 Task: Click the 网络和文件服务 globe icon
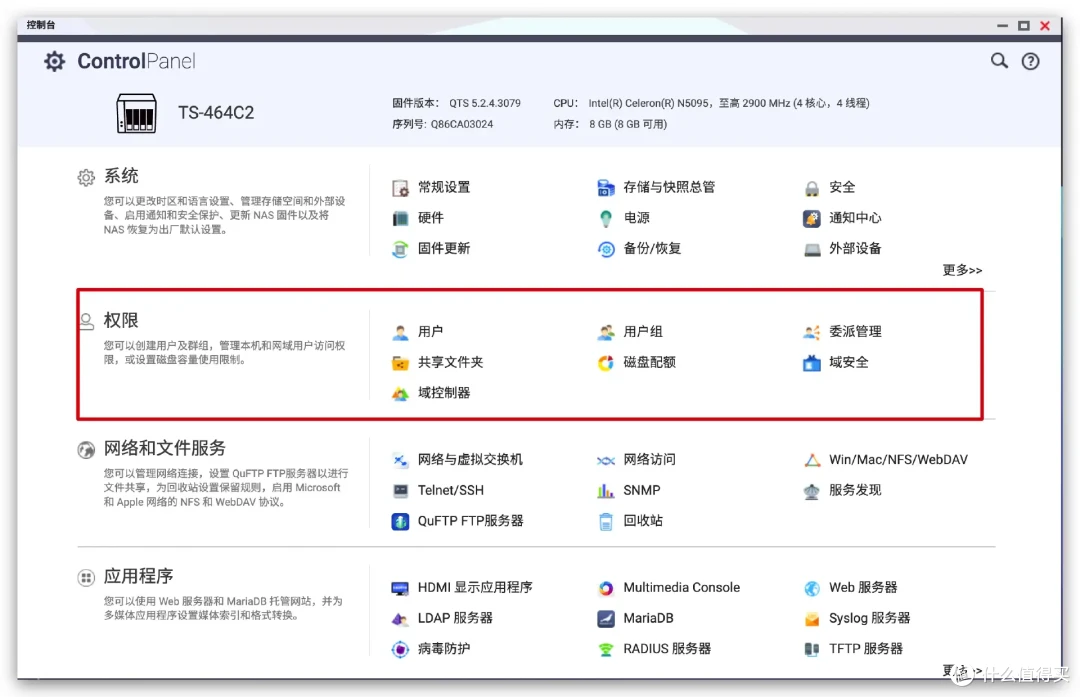coord(86,450)
